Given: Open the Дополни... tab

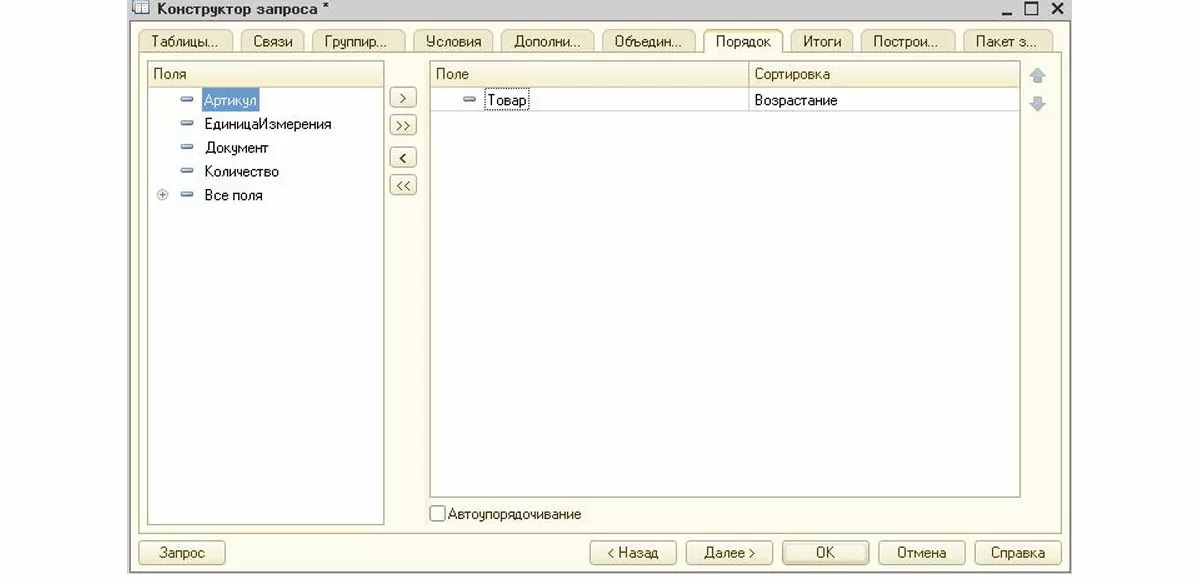Looking at the screenshot, I should click(x=547, y=42).
